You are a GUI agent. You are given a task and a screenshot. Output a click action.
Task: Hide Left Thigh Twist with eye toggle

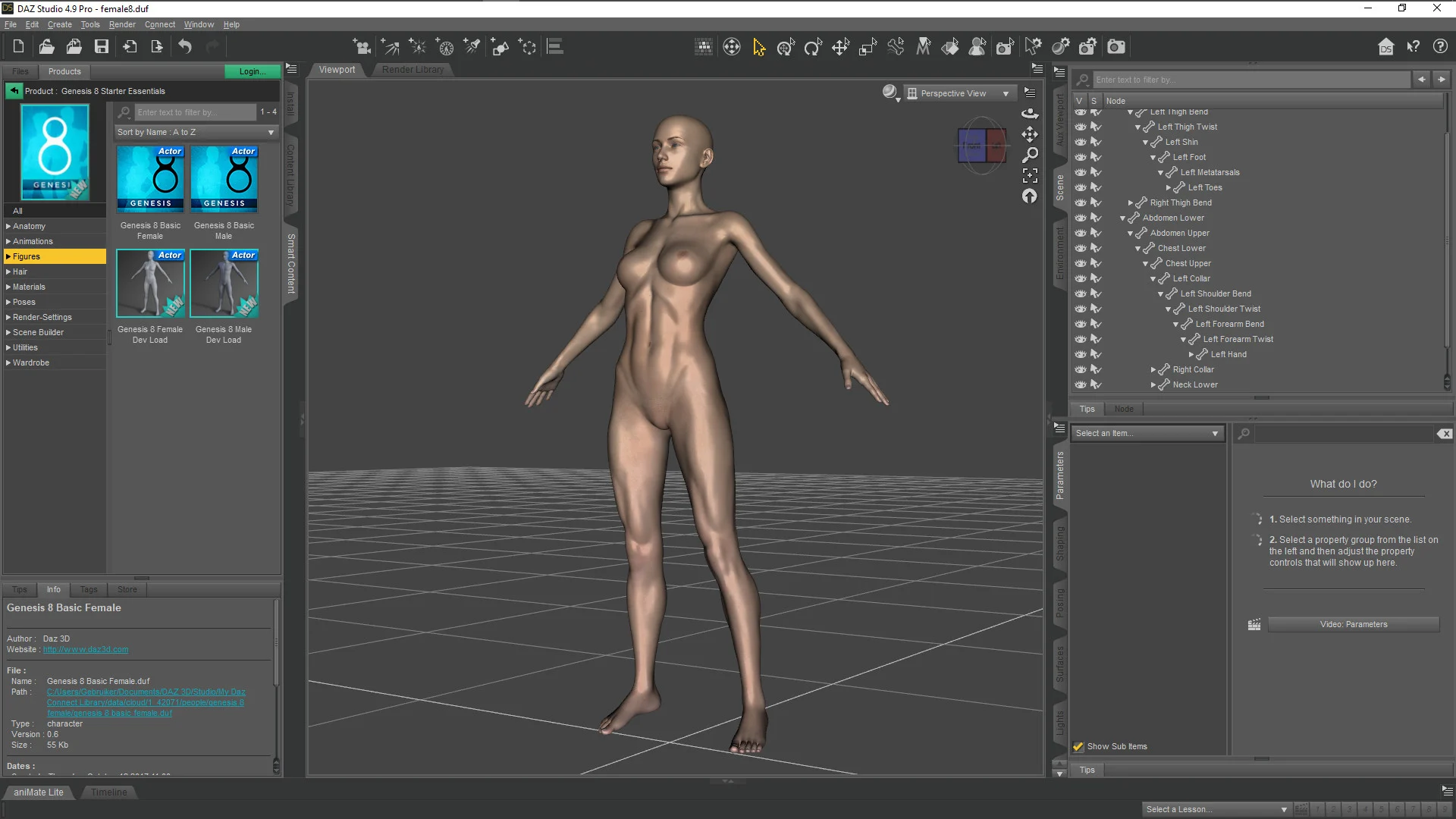[1080, 127]
